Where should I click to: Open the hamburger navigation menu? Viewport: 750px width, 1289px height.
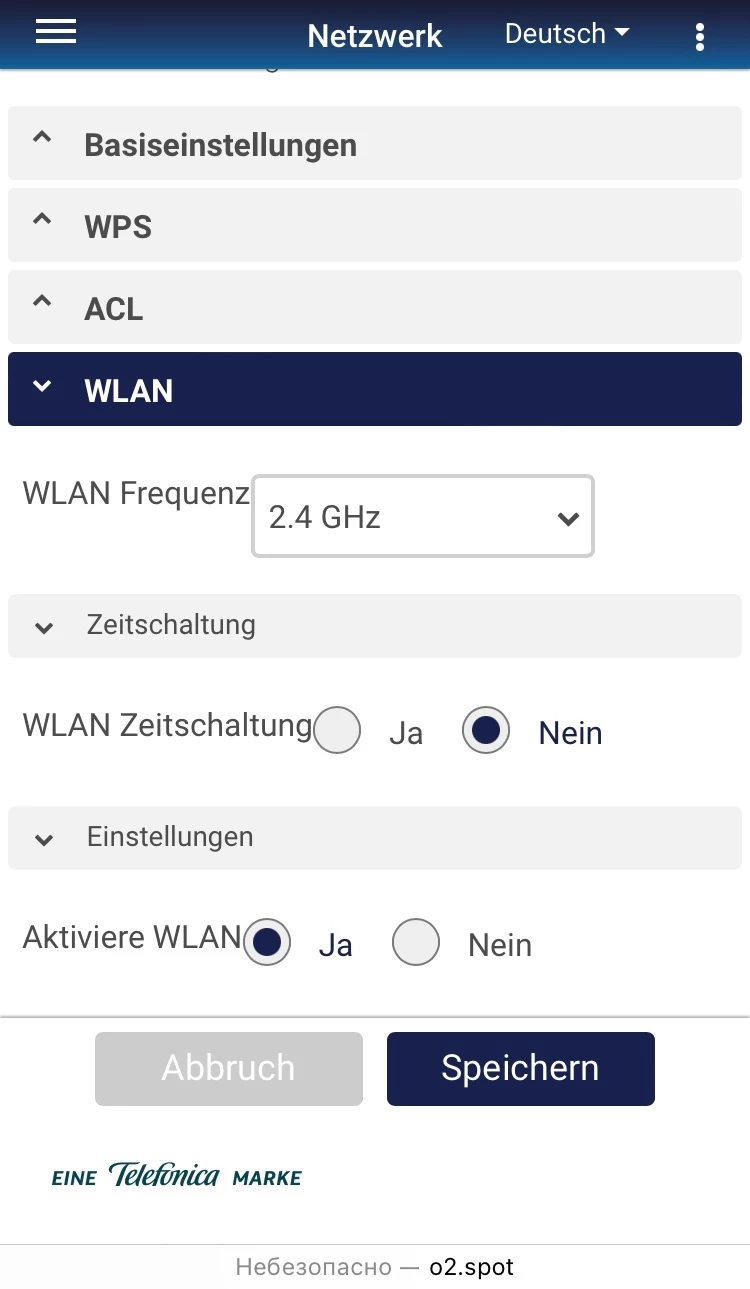pos(56,32)
